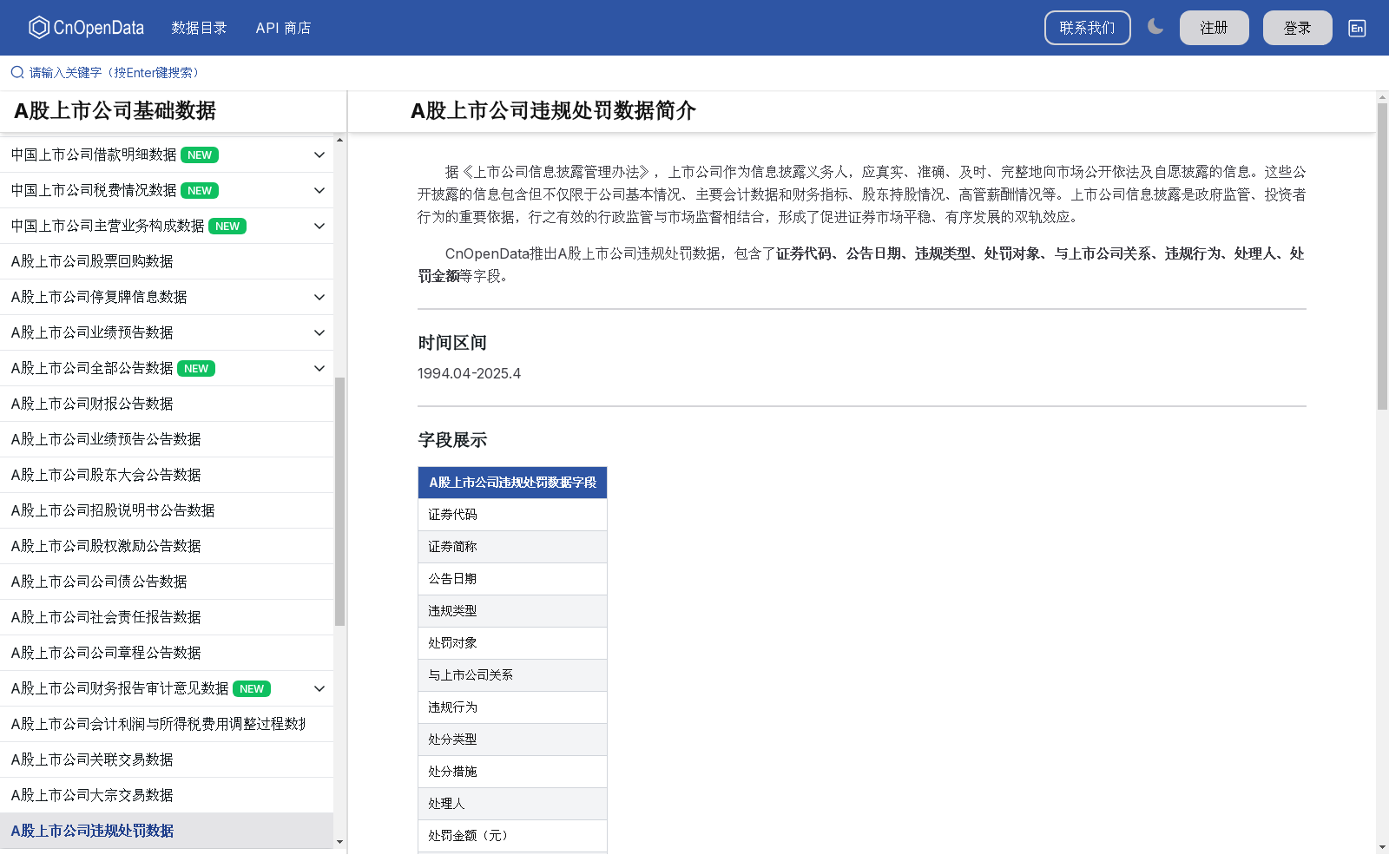Viewport: 1389px width, 868px height.
Task: Expand 中国上市公司税费情况数据 chevron
Action: (319, 191)
